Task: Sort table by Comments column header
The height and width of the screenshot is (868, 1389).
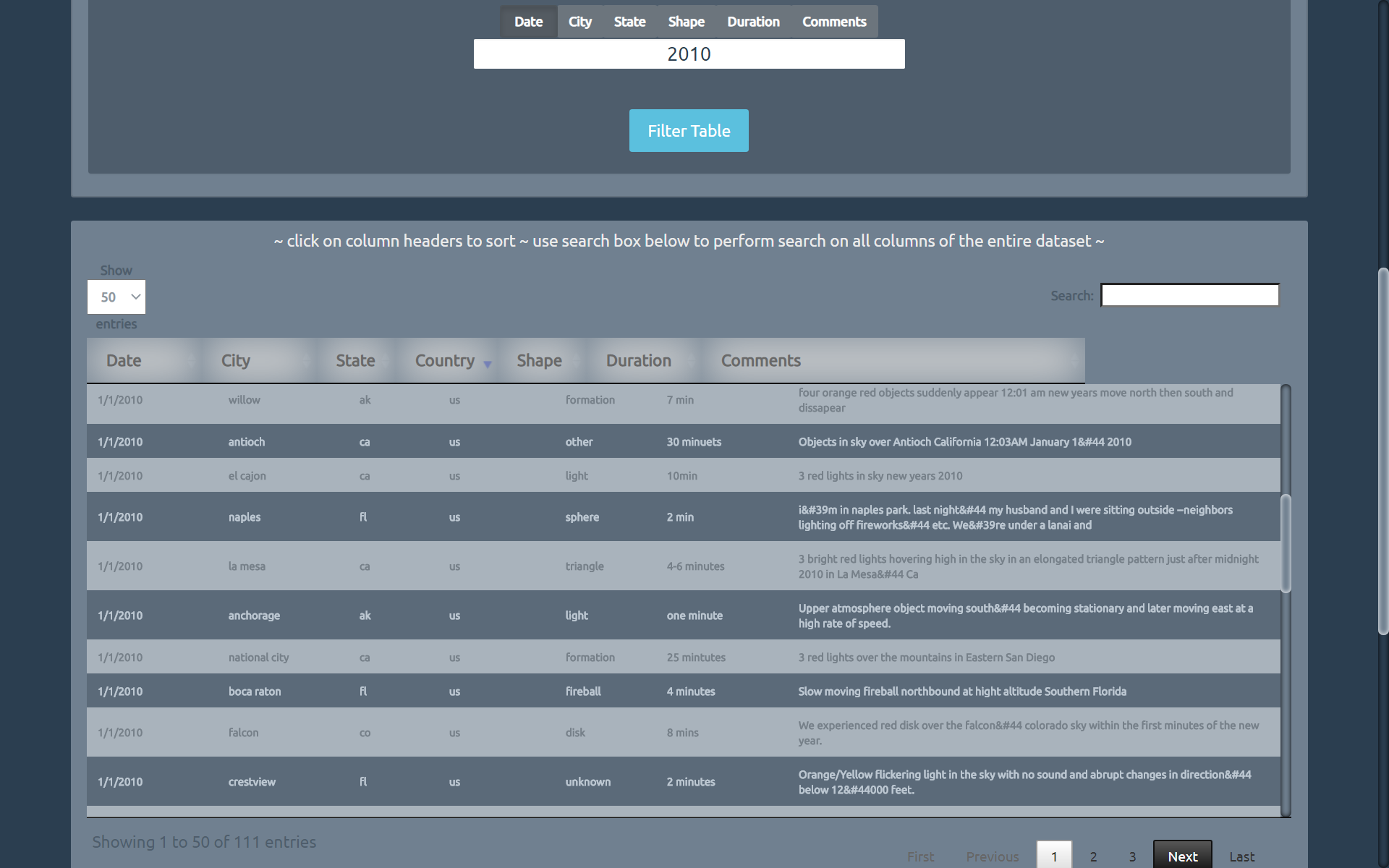Action: (x=760, y=360)
